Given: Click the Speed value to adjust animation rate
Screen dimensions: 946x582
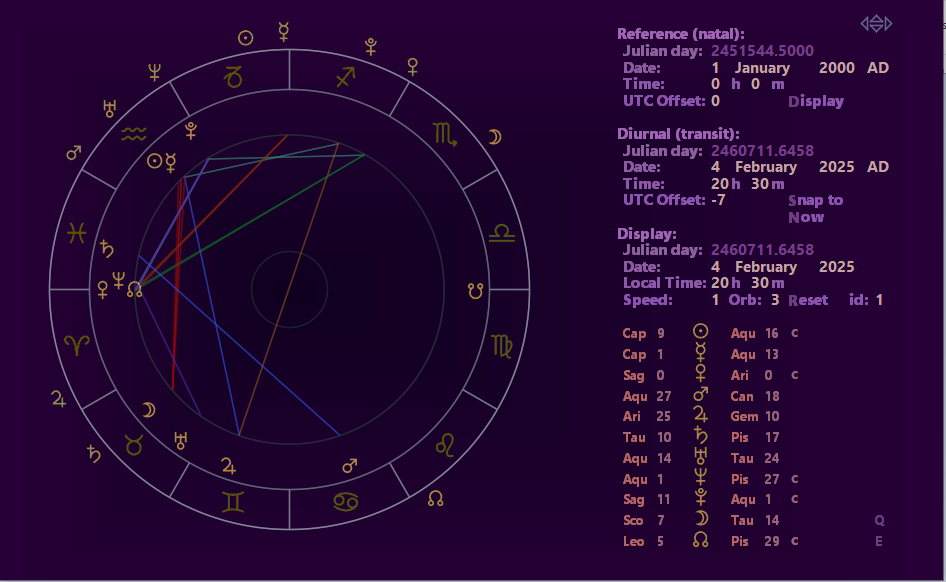Looking at the screenshot, I should 715,299.
